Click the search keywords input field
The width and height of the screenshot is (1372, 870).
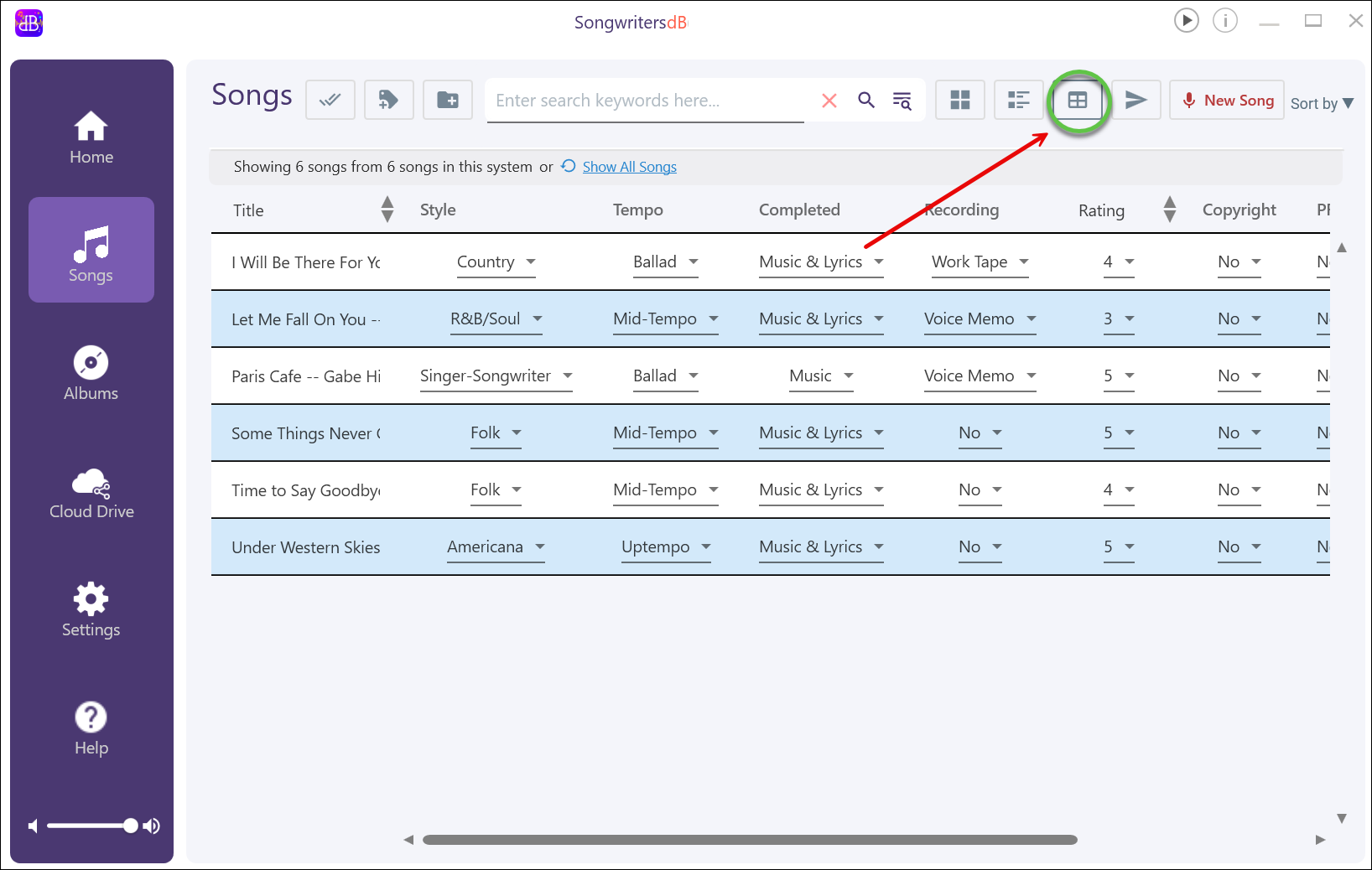644,101
